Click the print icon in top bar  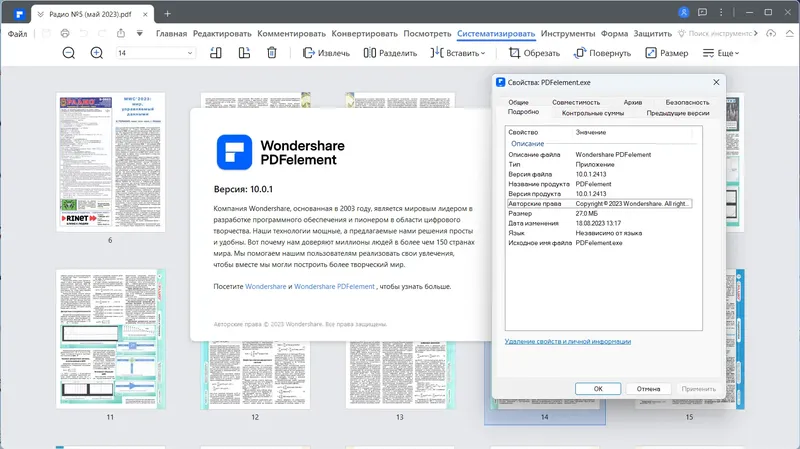[65, 33]
